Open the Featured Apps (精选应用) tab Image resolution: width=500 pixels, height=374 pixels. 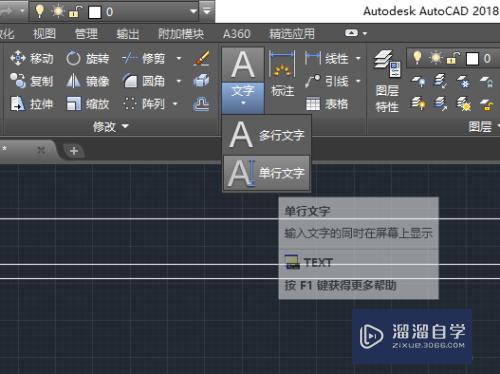(292, 34)
